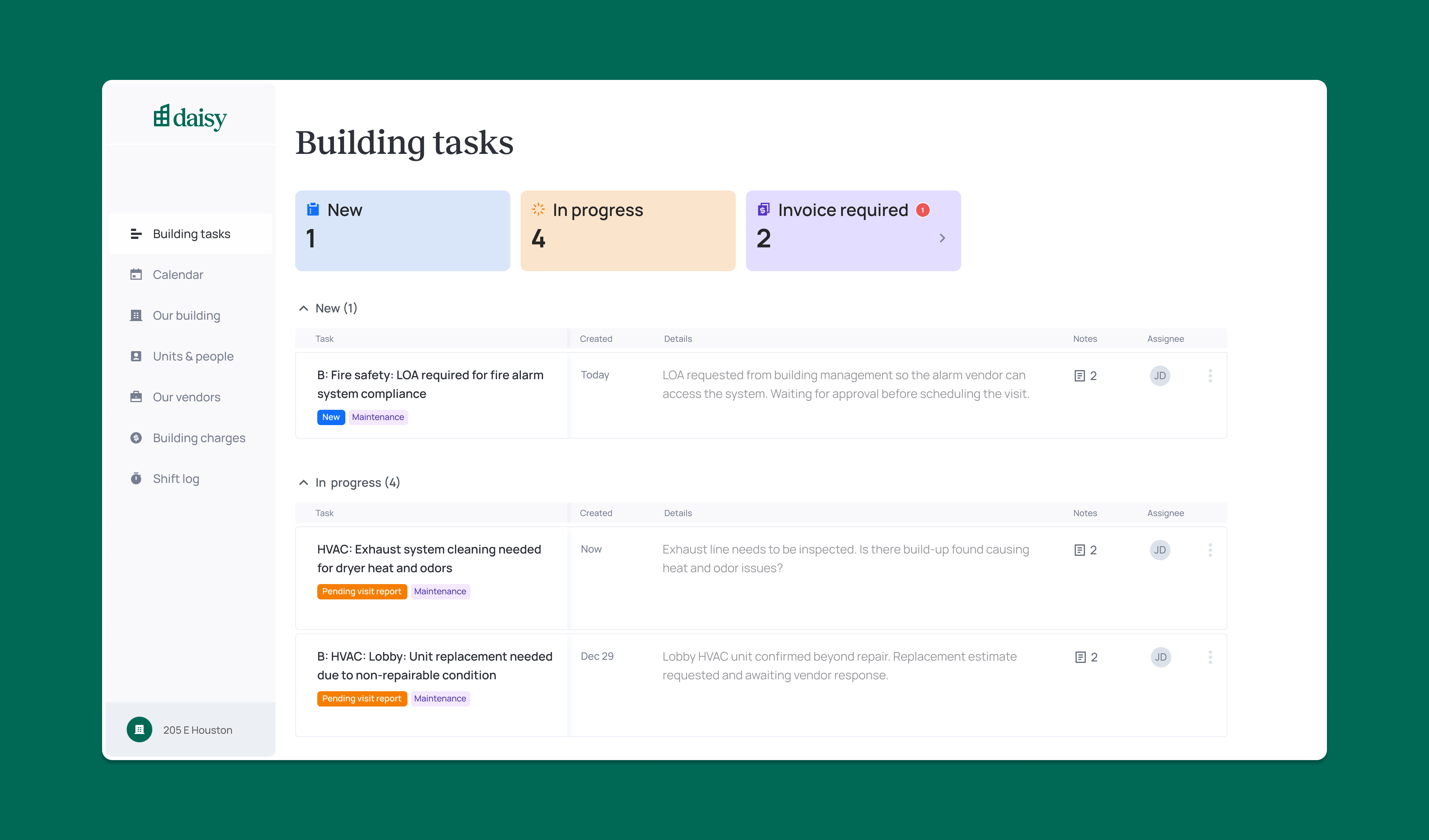1429x840 pixels.
Task: Click the blue New status tag
Action: coord(331,417)
